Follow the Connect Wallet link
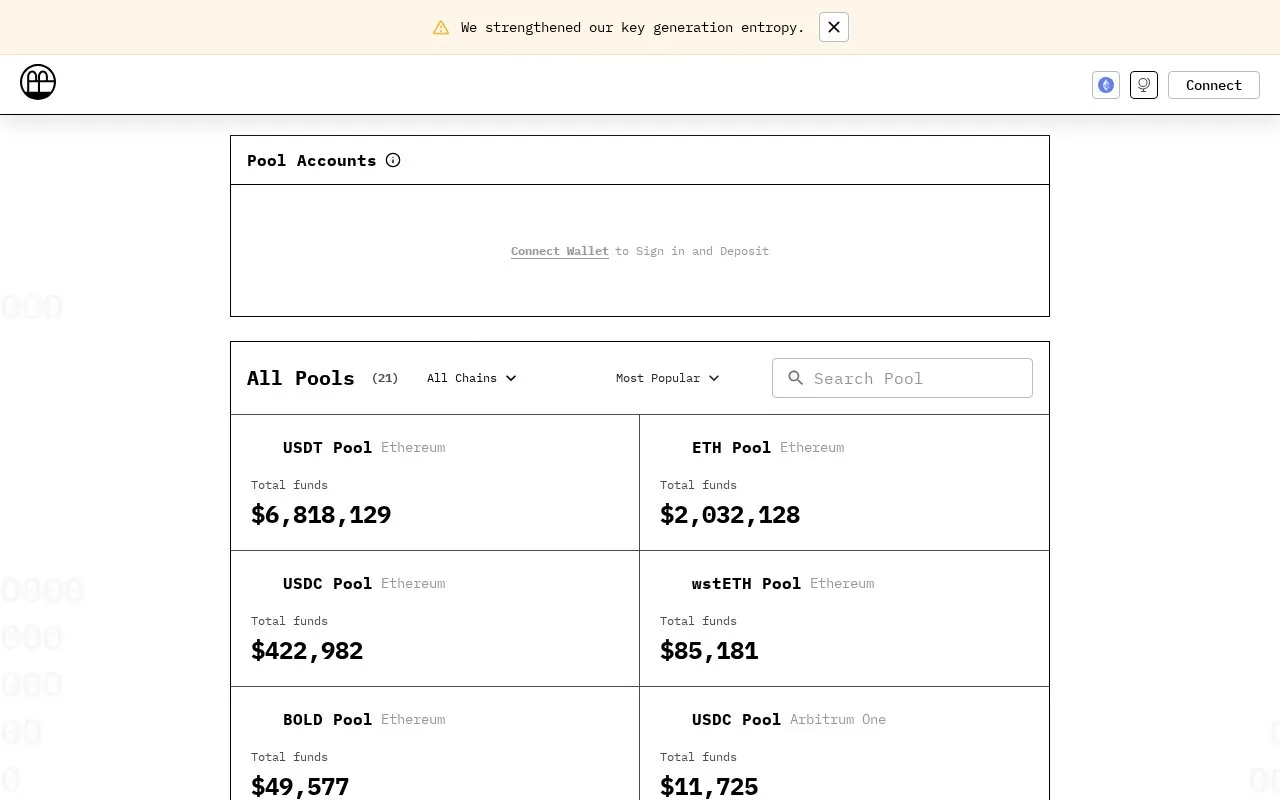This screenshot has width=1280, height=800. [560, 251]
